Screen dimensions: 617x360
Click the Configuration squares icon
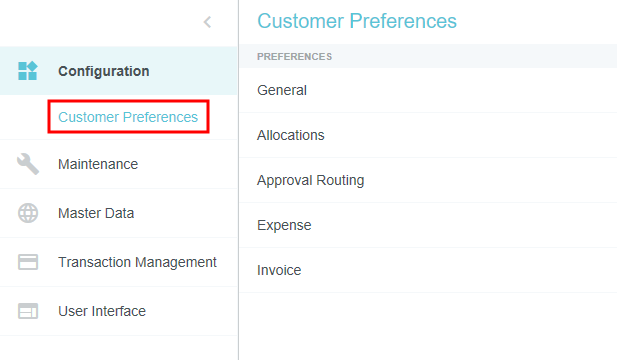pos(28,71)
